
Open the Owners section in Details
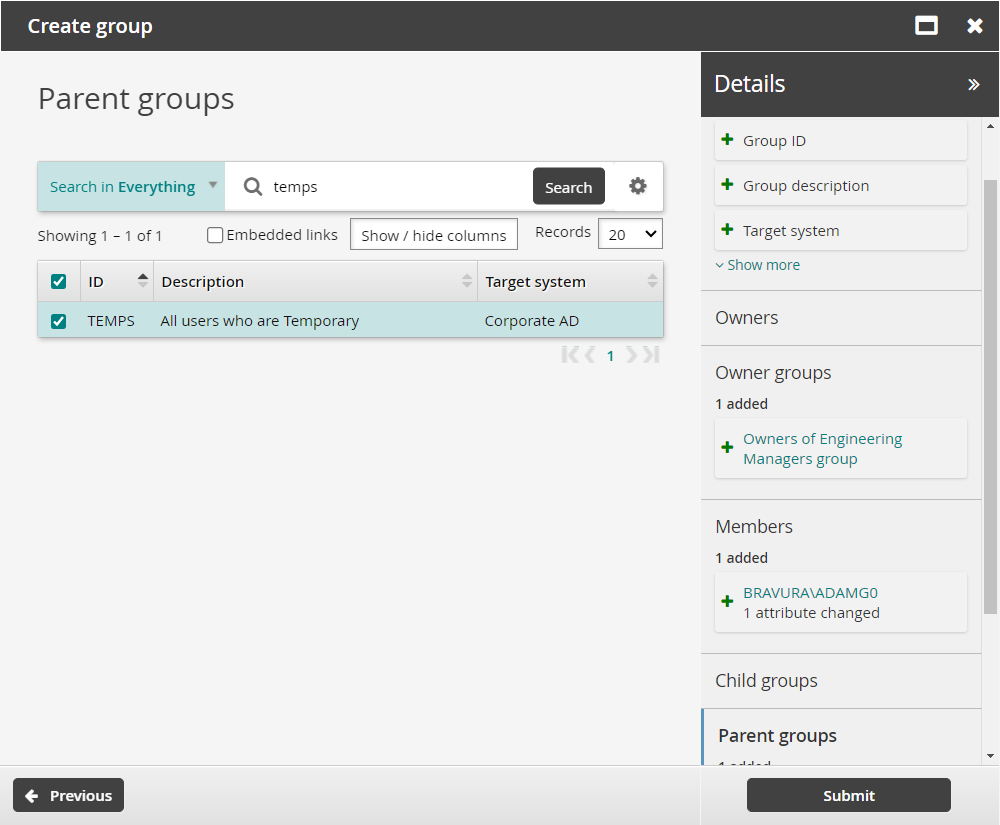tap(746, 317)
